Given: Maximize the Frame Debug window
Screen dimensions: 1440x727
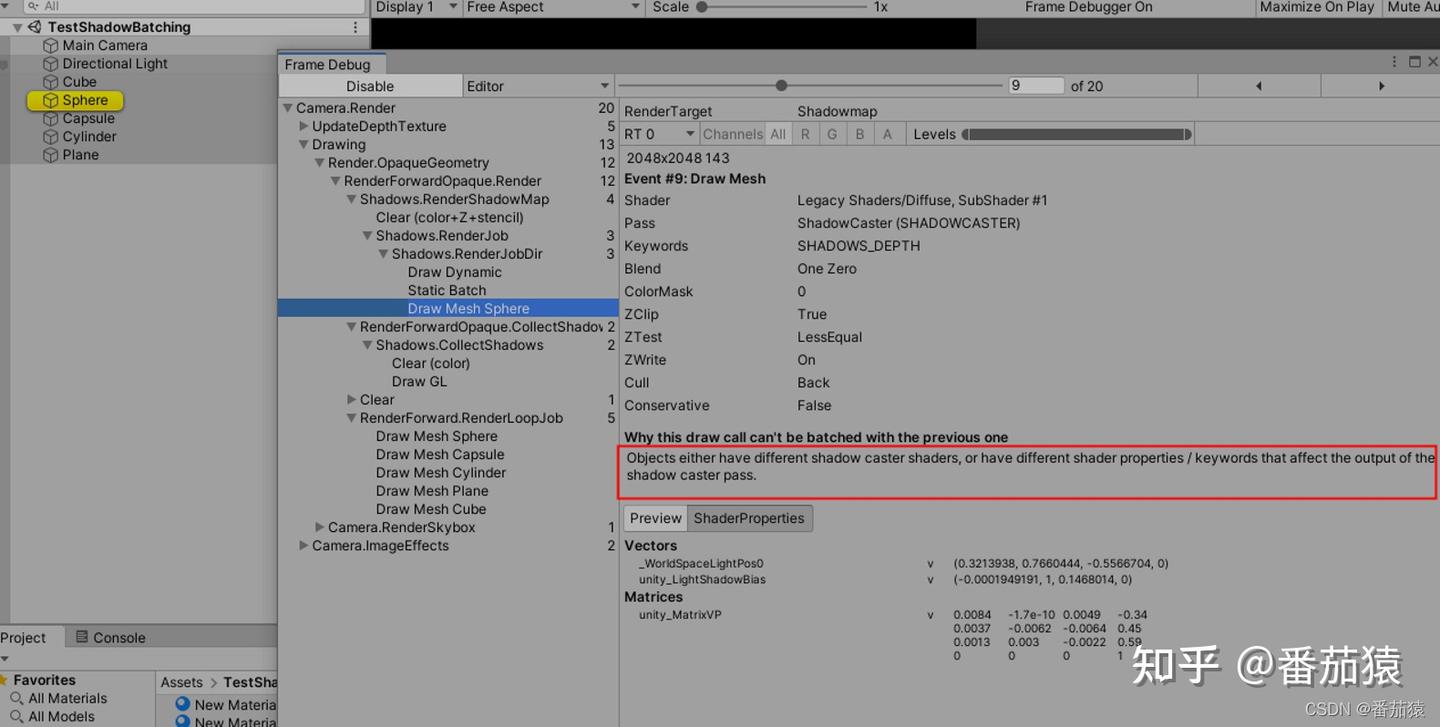Looking at the screenshot, I should [1414, 62].
